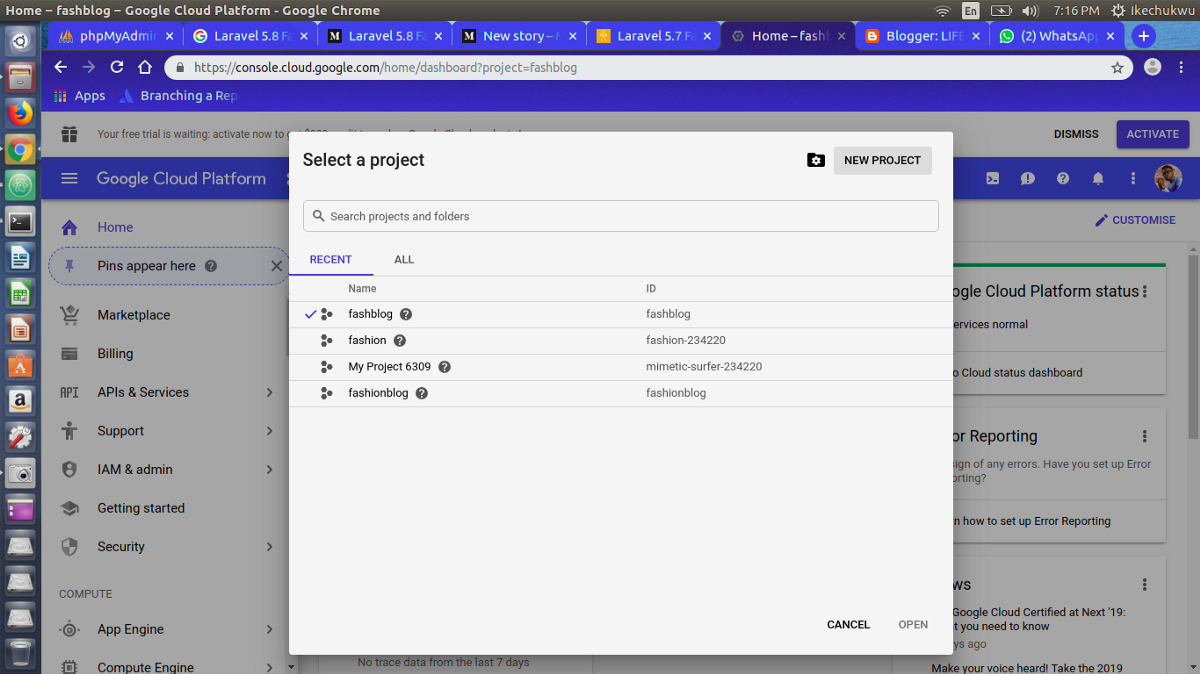Open Getting started in the sidebar
Viewport: 1200px width, 674px height.
[141, 508]
